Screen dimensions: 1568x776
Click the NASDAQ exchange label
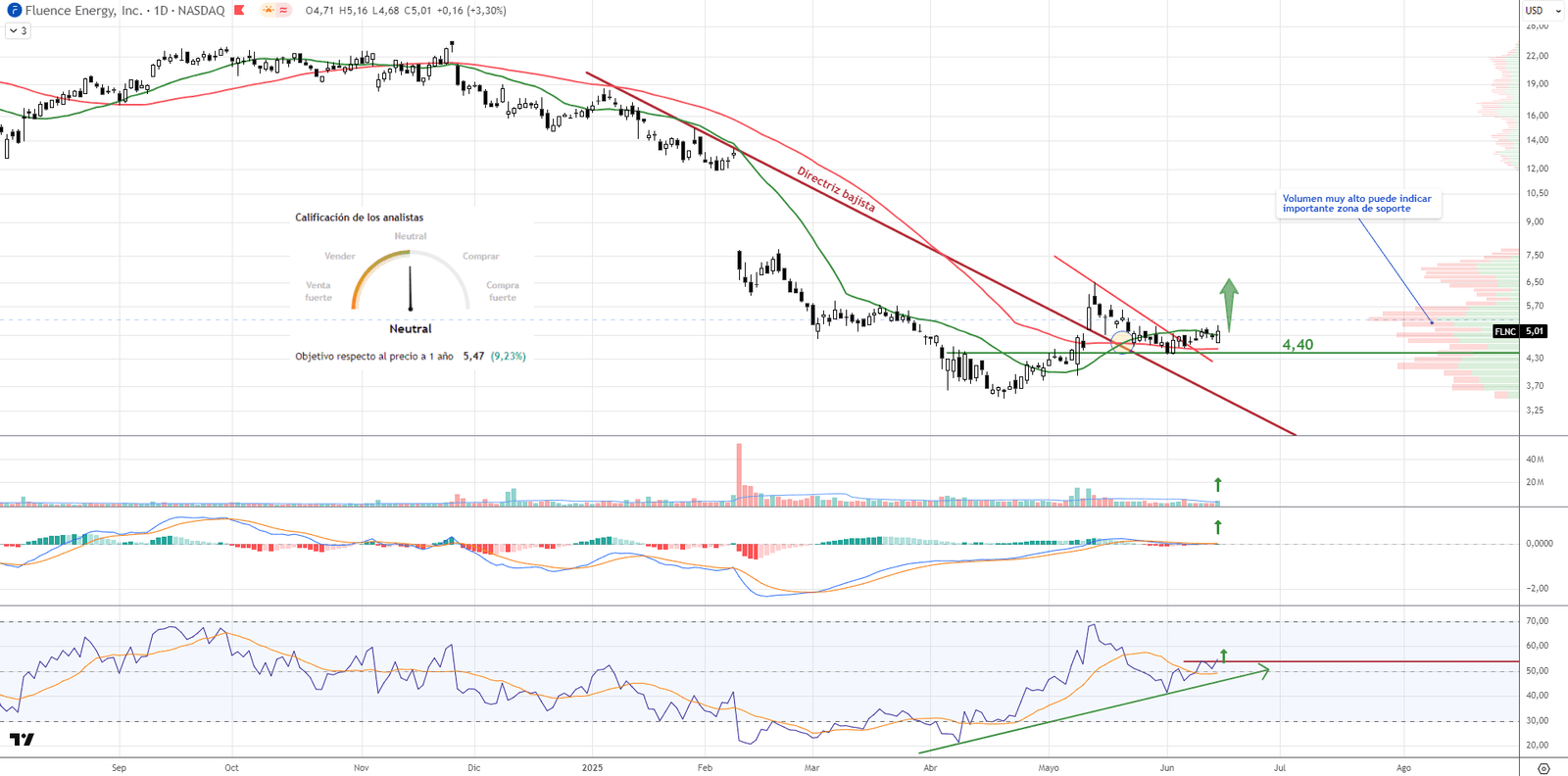coord(201,11)
